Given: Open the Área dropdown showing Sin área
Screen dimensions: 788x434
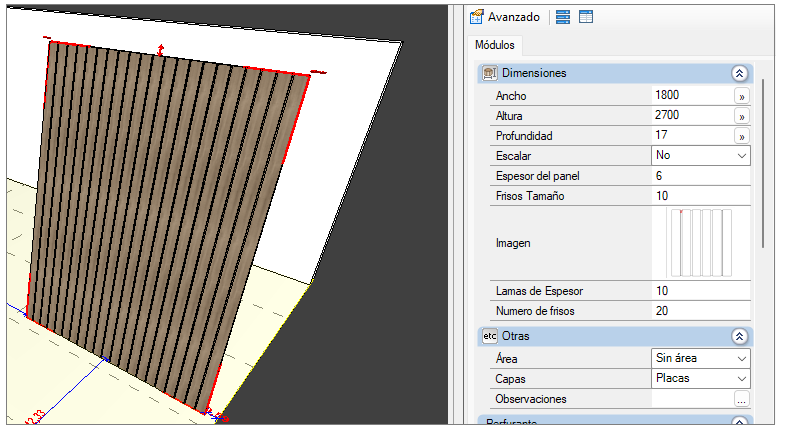Looking at the screenshot, I should click(701, 359).
